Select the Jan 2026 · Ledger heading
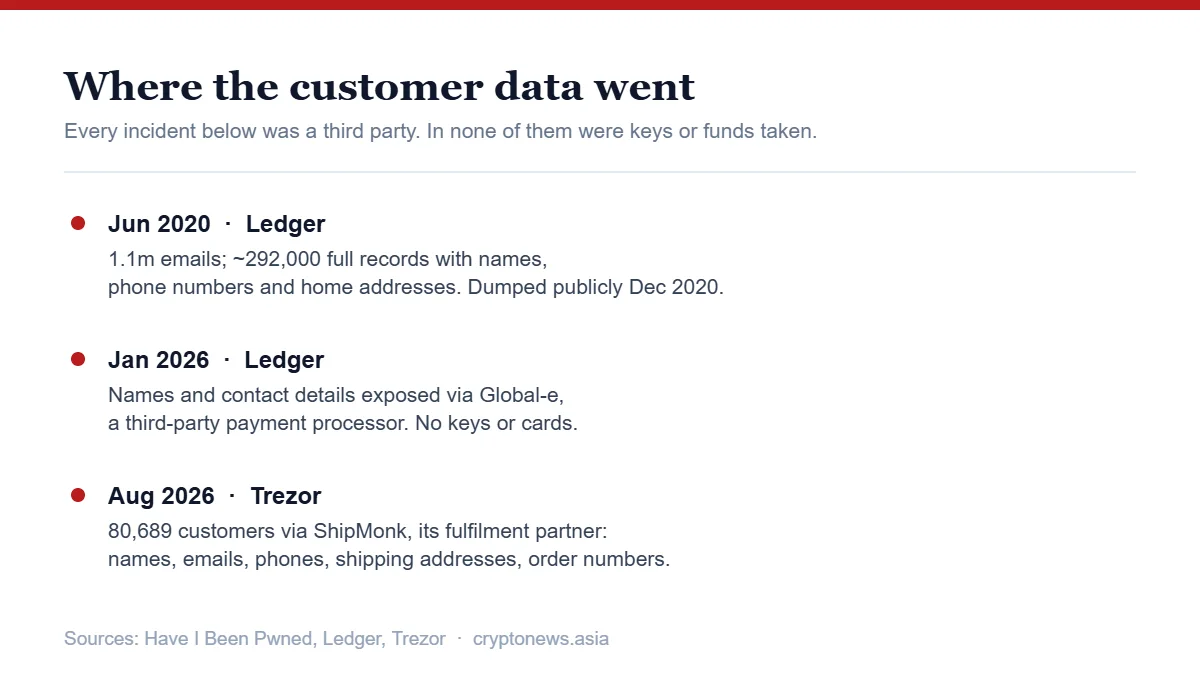 [x=216, y=360]
